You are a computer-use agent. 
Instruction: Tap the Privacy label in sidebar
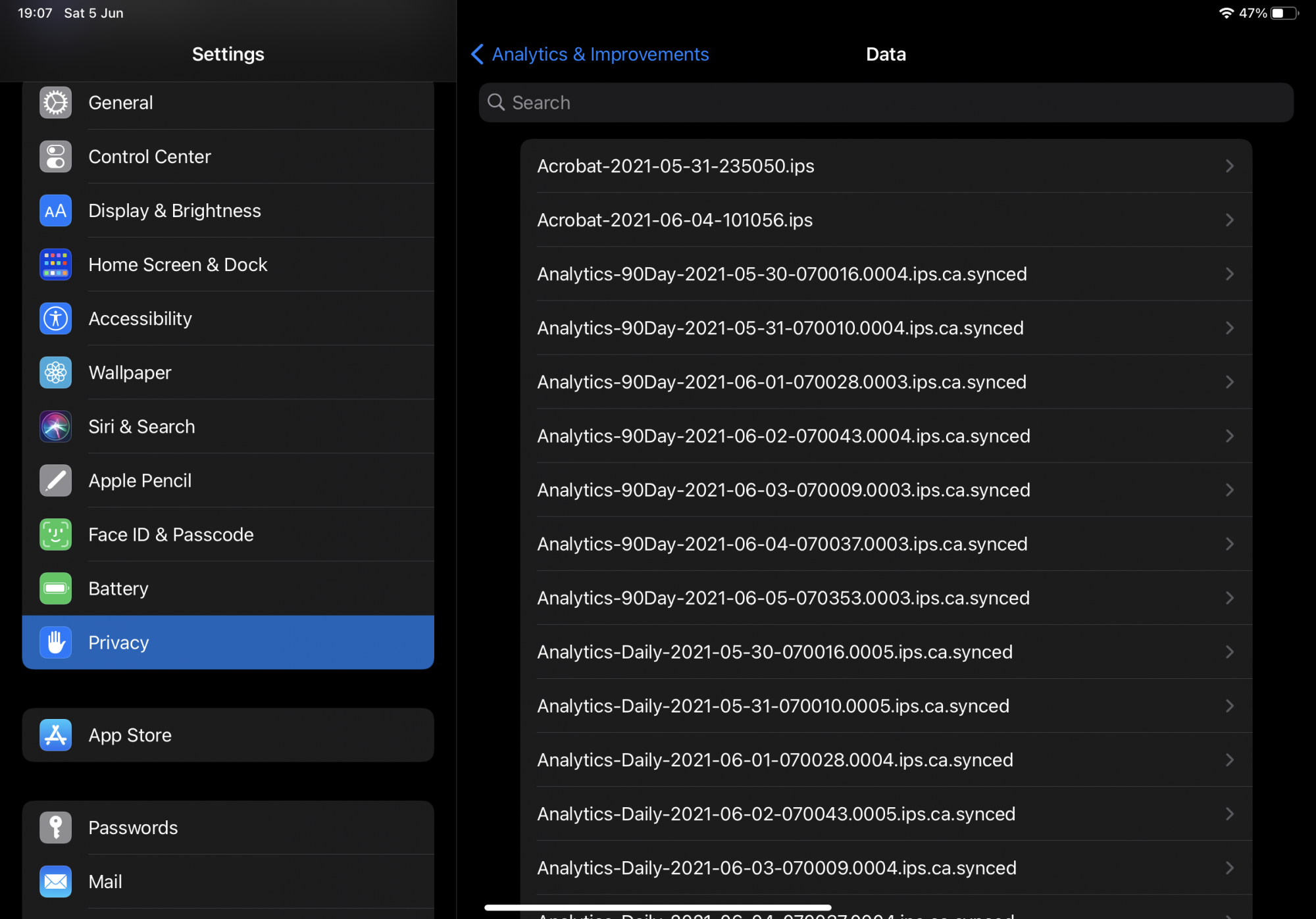[118, 642]
